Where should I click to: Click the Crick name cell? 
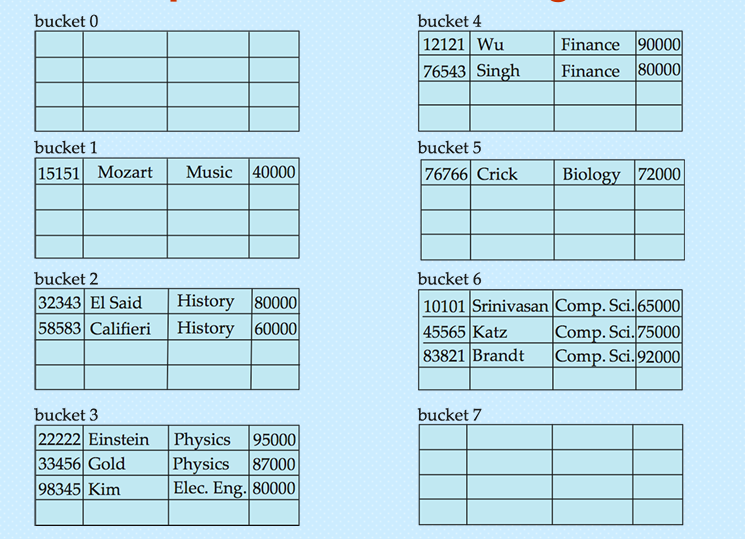coord(497,174)
